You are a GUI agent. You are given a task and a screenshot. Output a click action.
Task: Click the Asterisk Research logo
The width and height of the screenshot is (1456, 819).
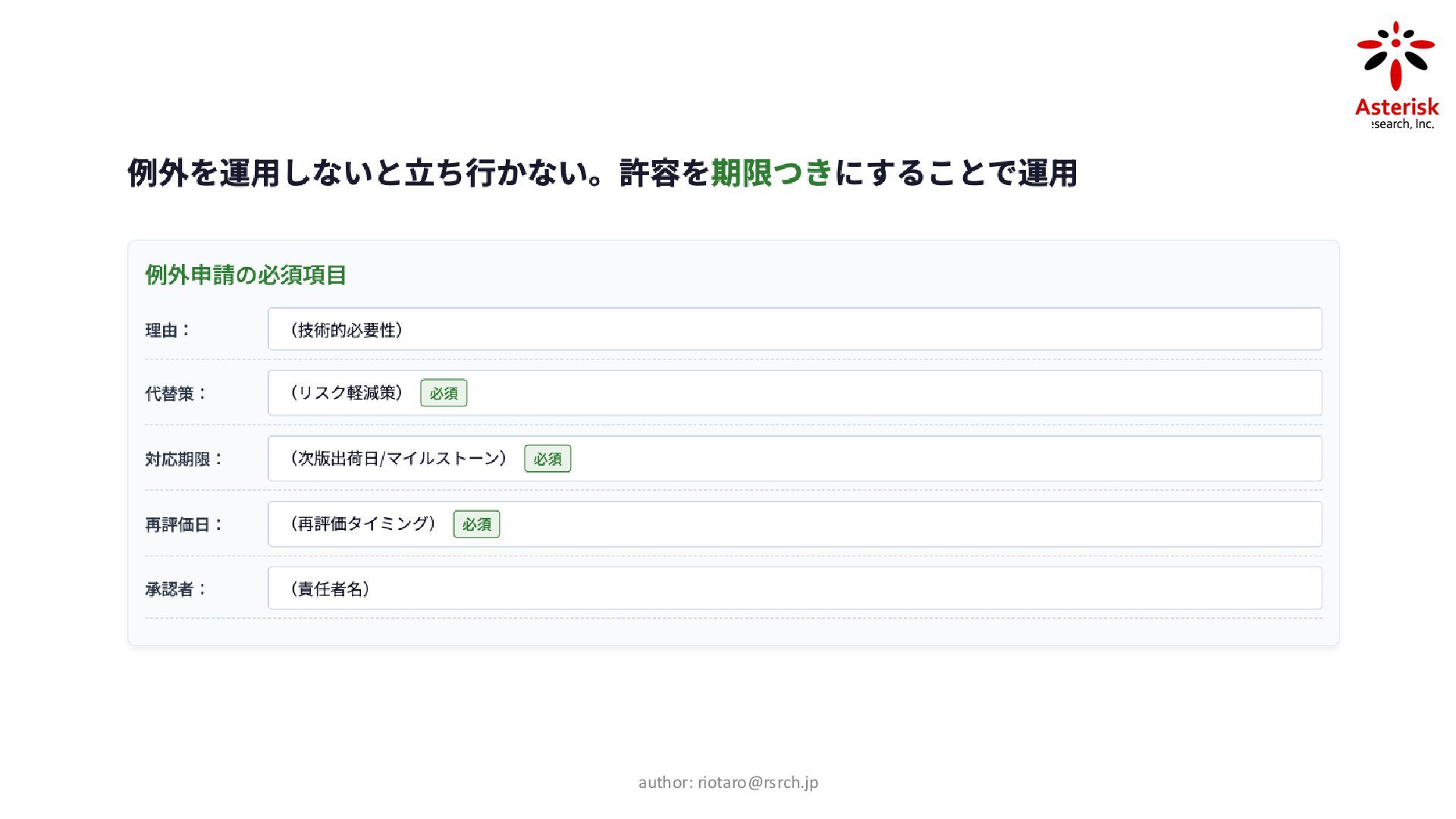[x=1396, y=76]
